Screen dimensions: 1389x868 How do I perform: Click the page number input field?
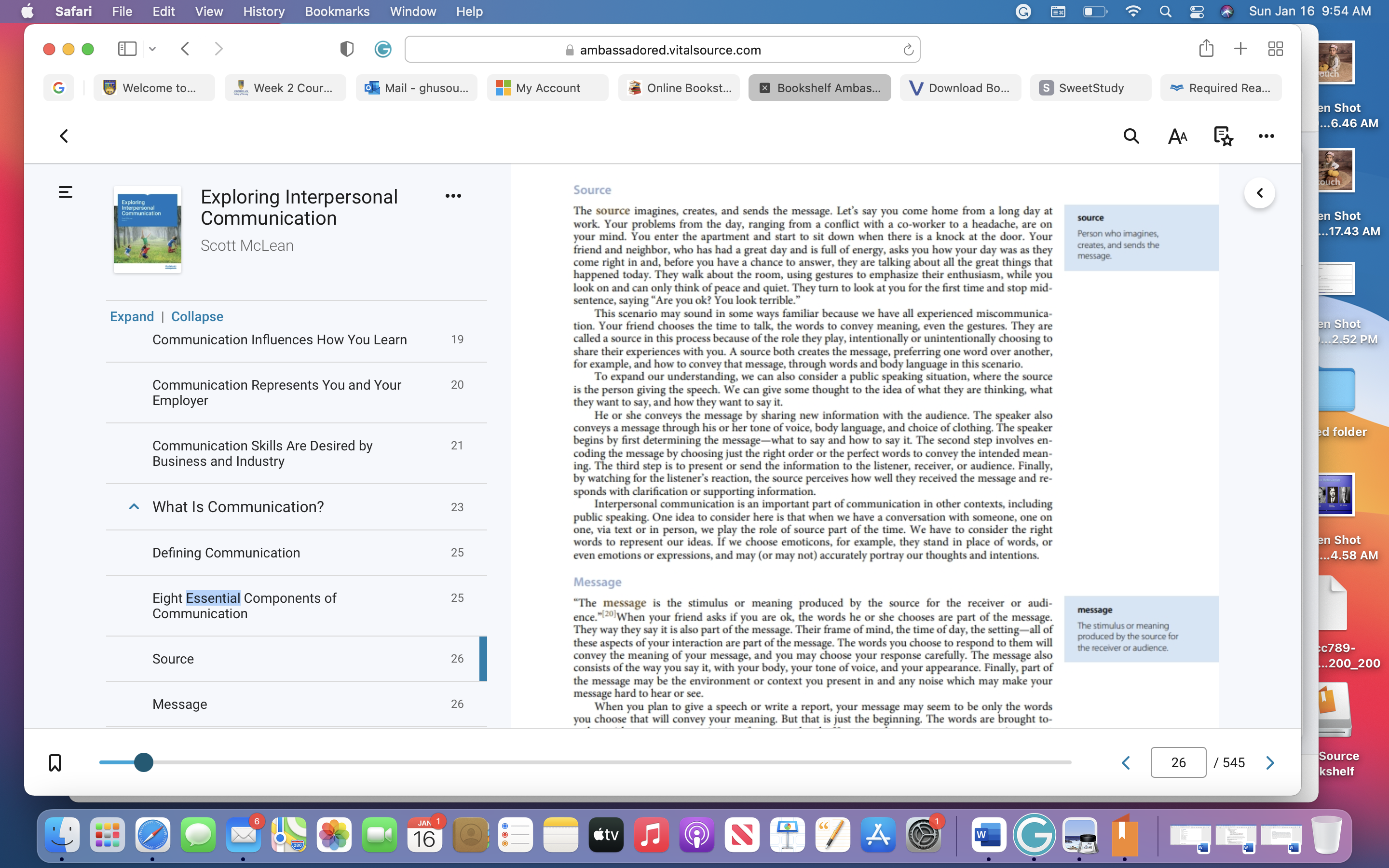click(x=1178, y=762)
